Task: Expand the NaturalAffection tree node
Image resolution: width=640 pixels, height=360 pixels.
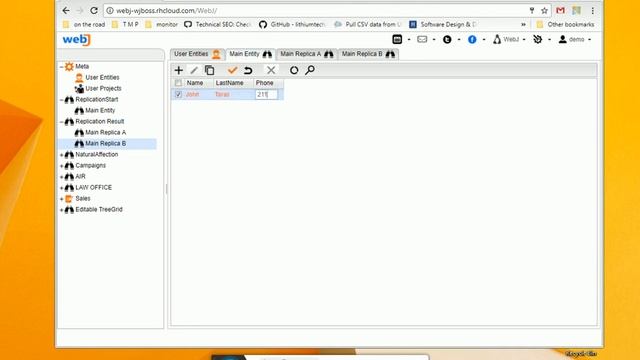Action: [62, 155]
